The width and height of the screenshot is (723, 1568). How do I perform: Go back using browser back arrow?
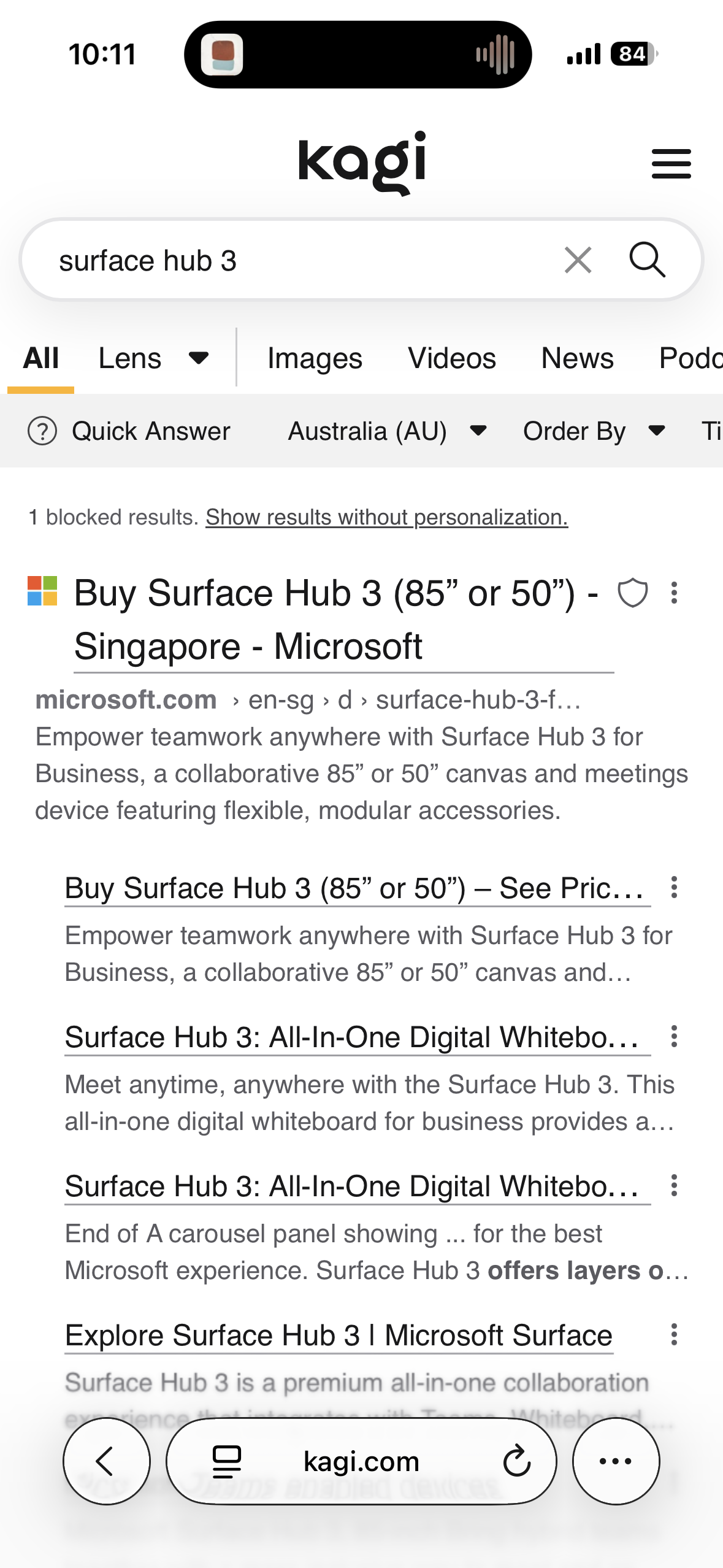pyautogui.click(x=106, y=1461)
